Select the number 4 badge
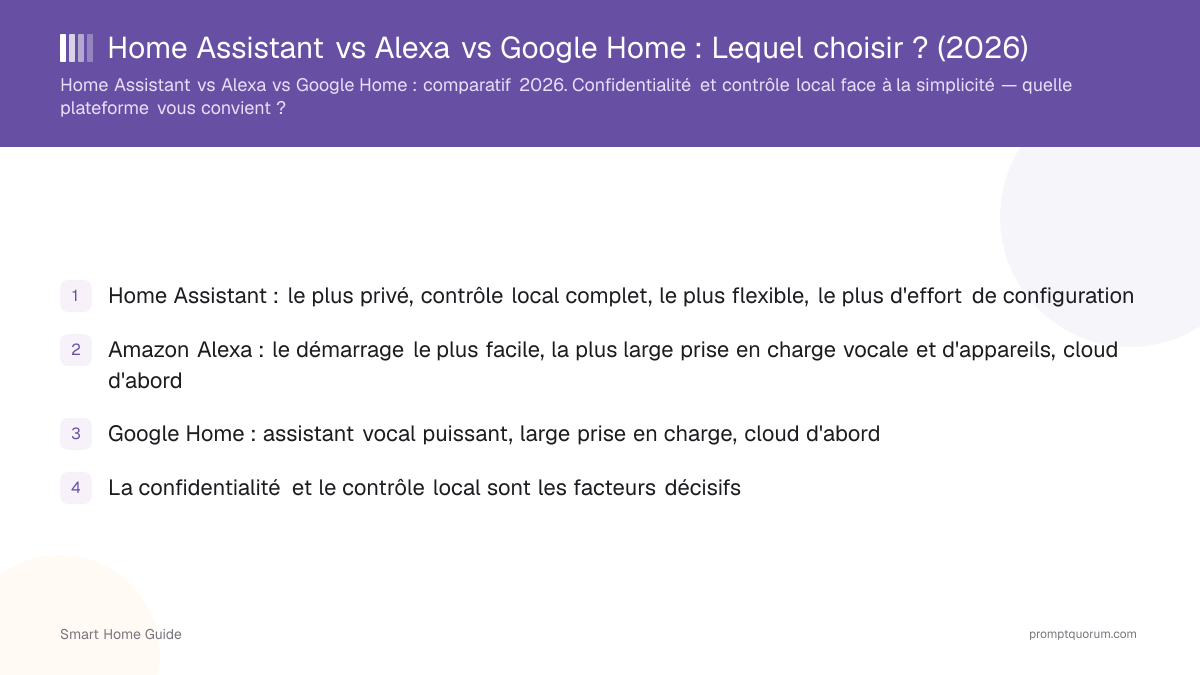The image size is (1200, 675). 76,488
